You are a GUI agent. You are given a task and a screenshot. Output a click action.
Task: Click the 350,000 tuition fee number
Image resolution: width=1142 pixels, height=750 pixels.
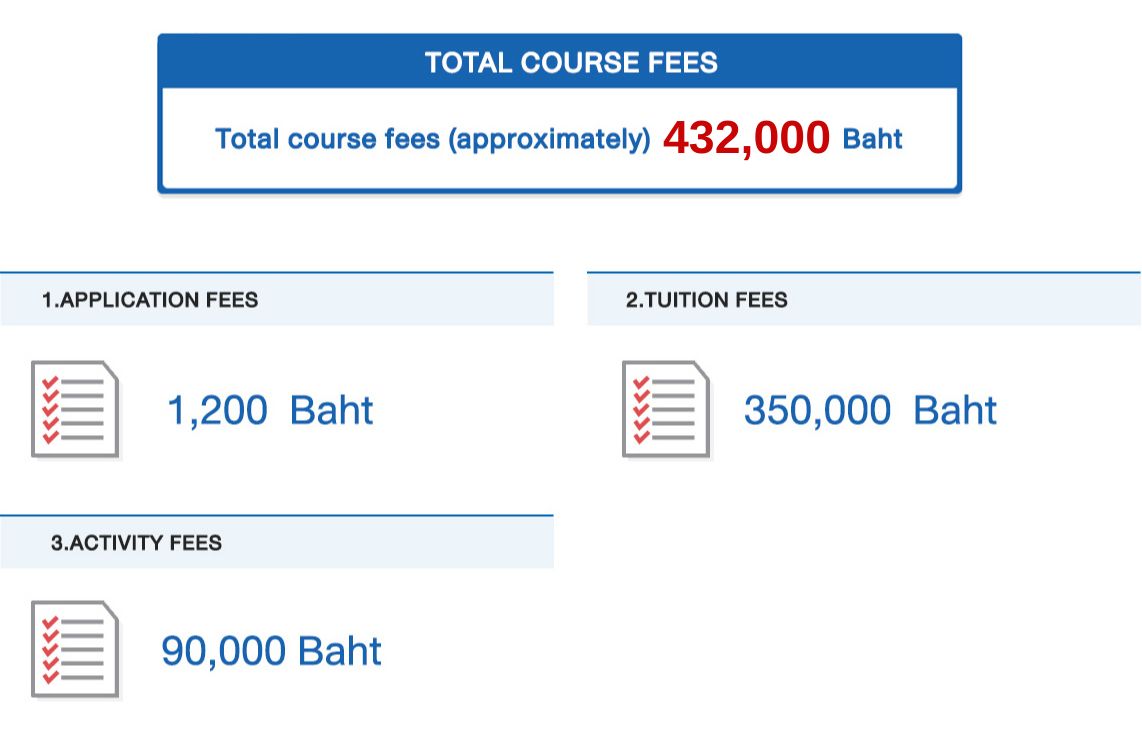point(817,410)
